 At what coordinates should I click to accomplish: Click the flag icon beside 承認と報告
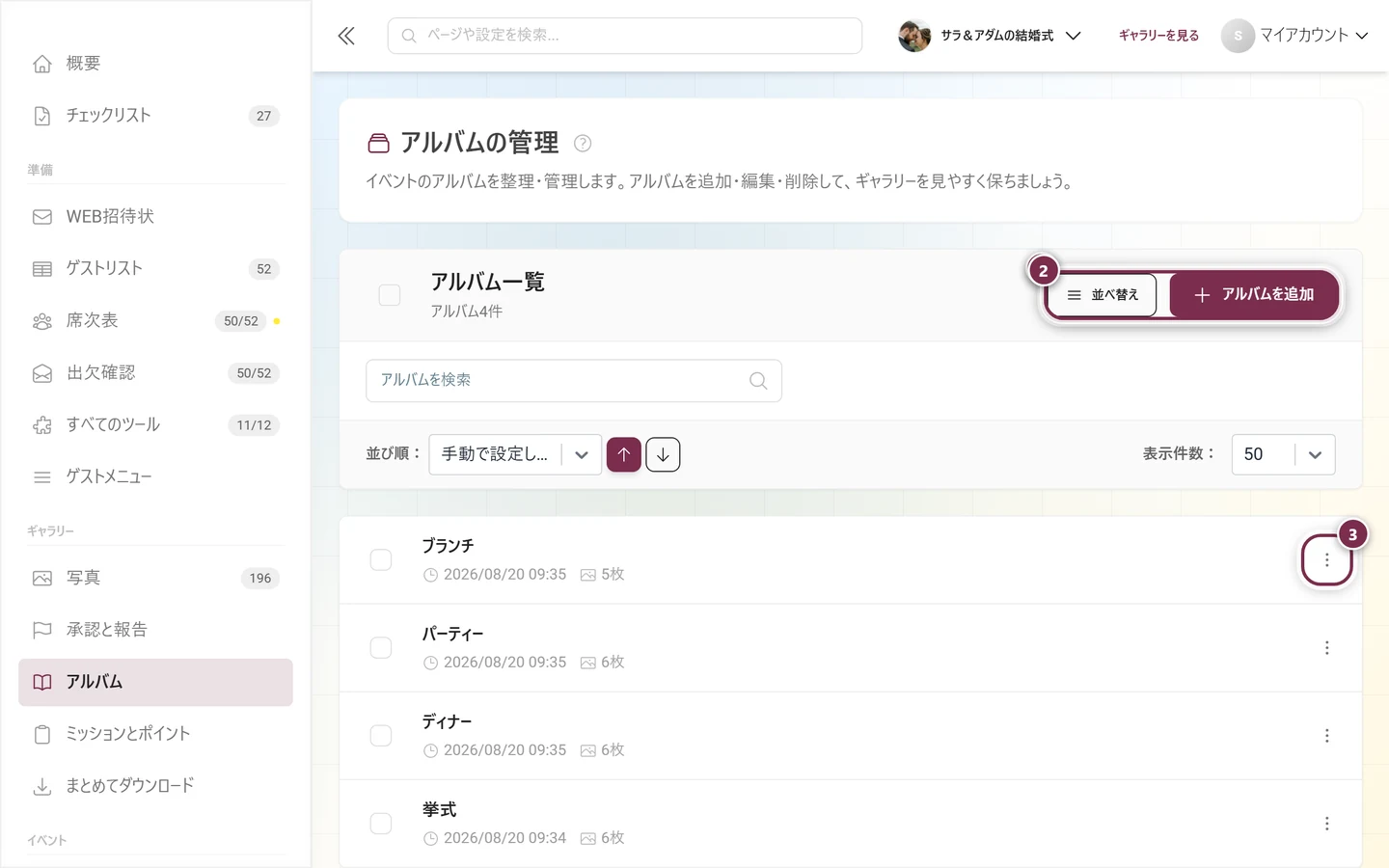click(x=42, y=631)
